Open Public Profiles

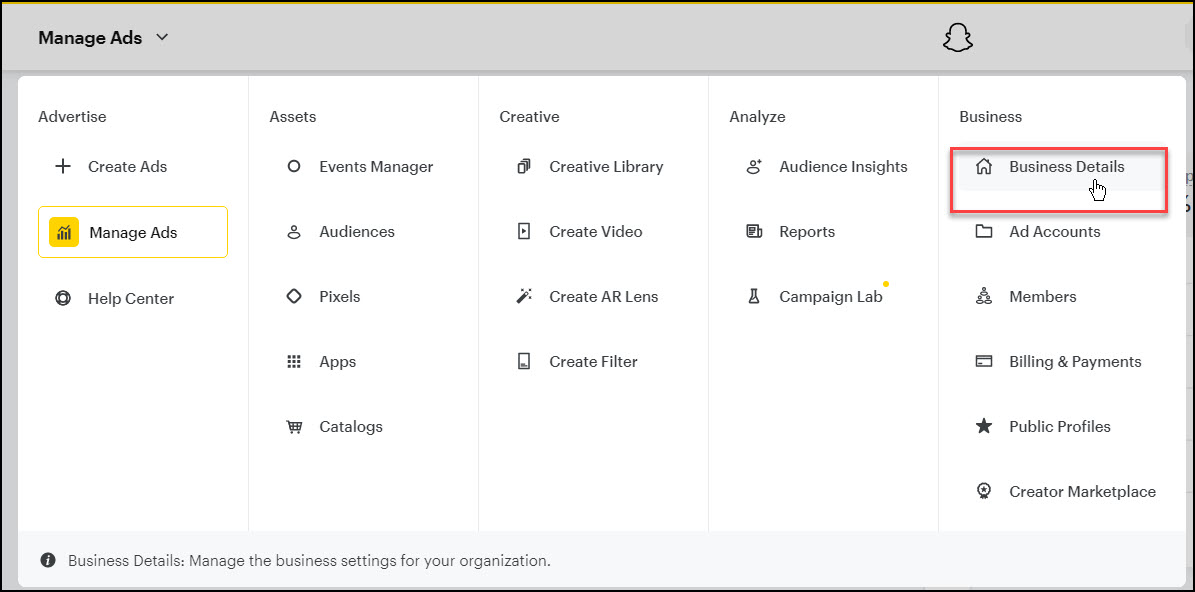1060,427
